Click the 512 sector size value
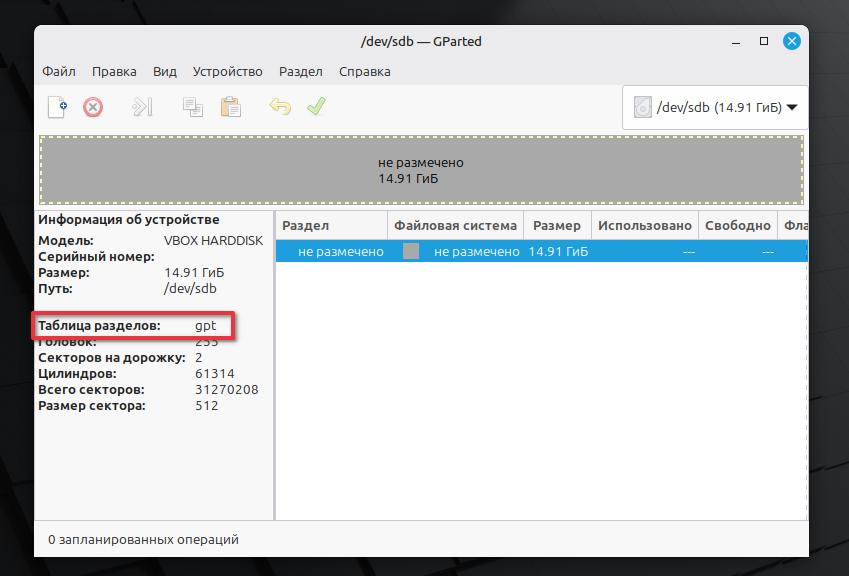The width and height of the screenshot is (849, 576). [x=207, y=405]
